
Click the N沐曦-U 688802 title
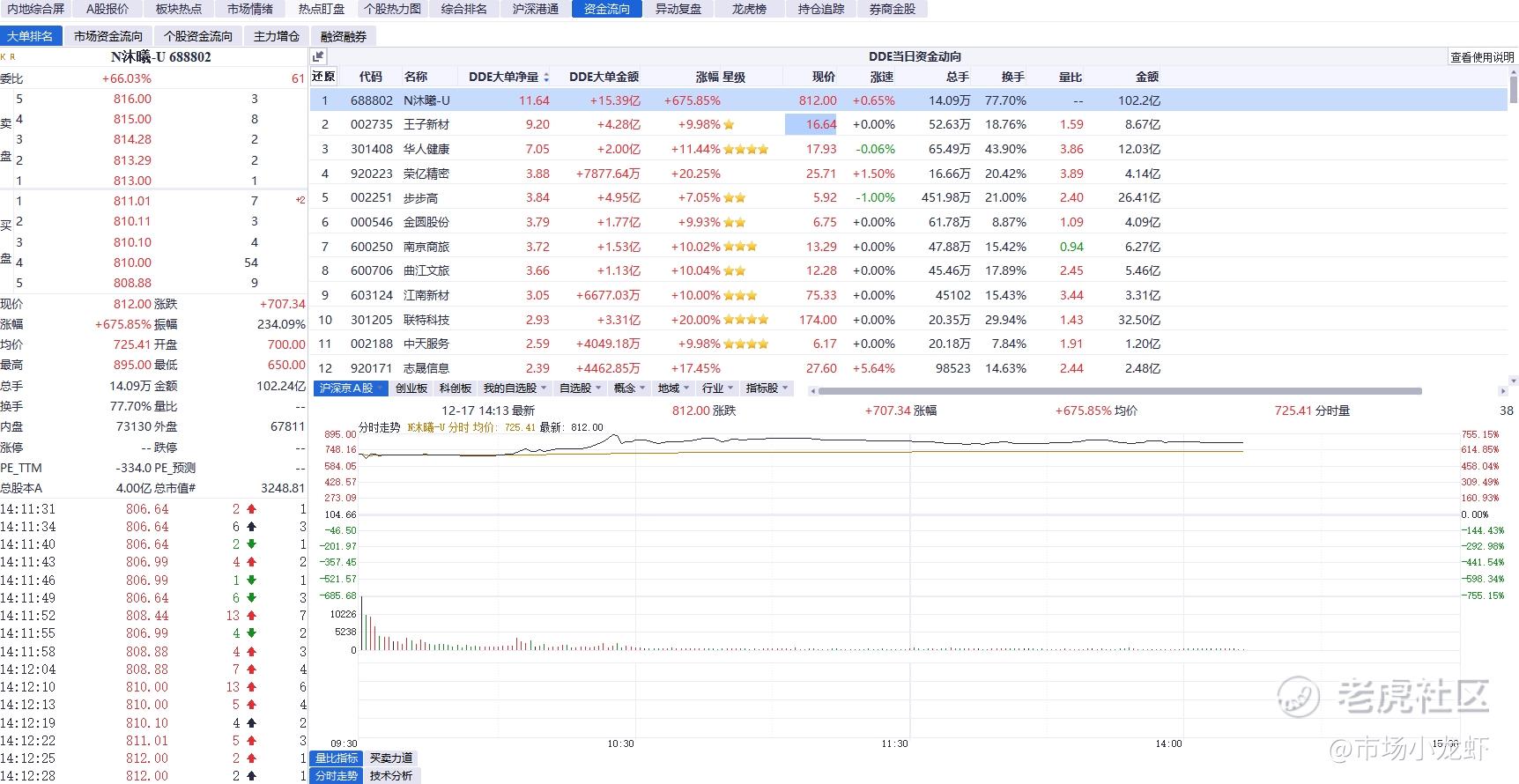(161, 56)
